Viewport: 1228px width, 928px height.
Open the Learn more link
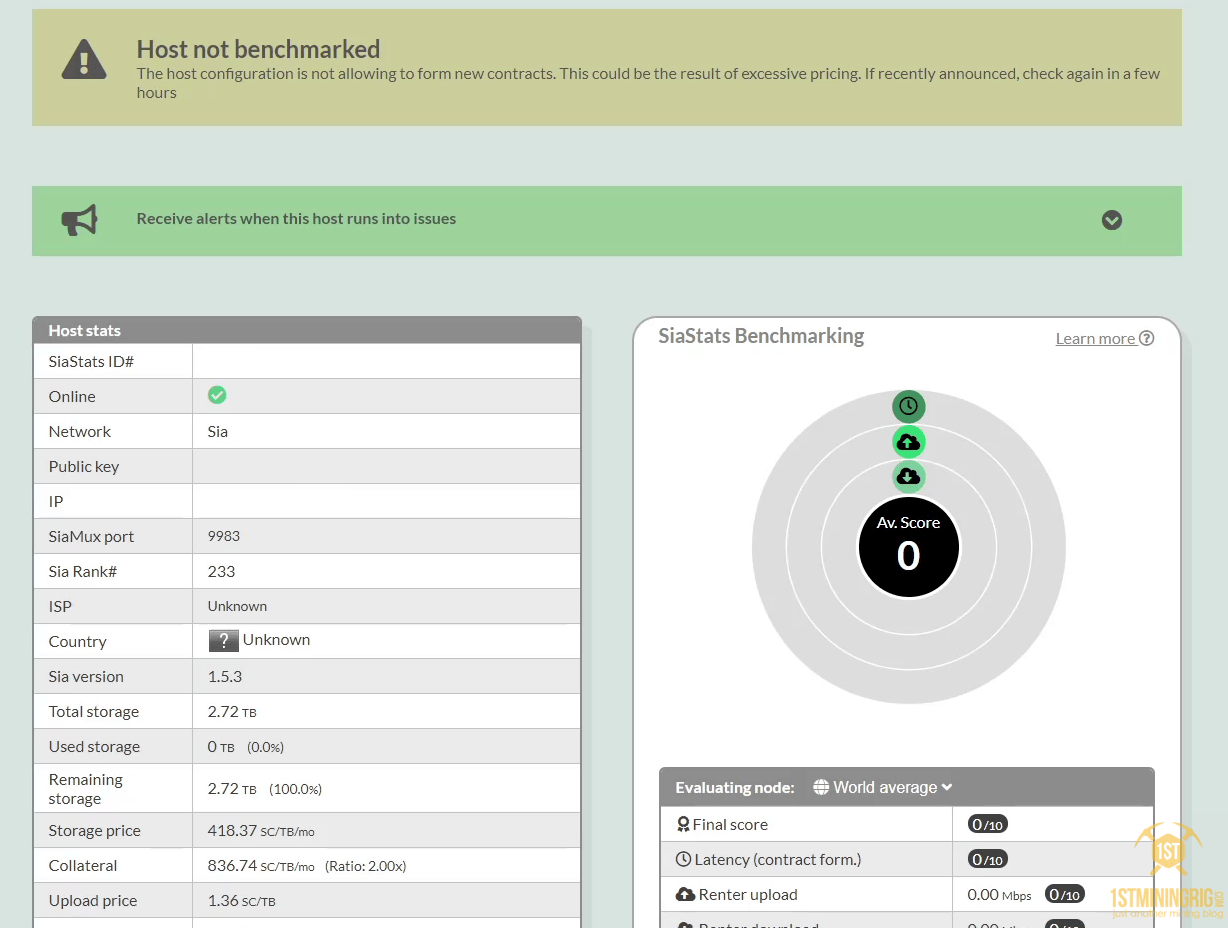pos(1105,338)
